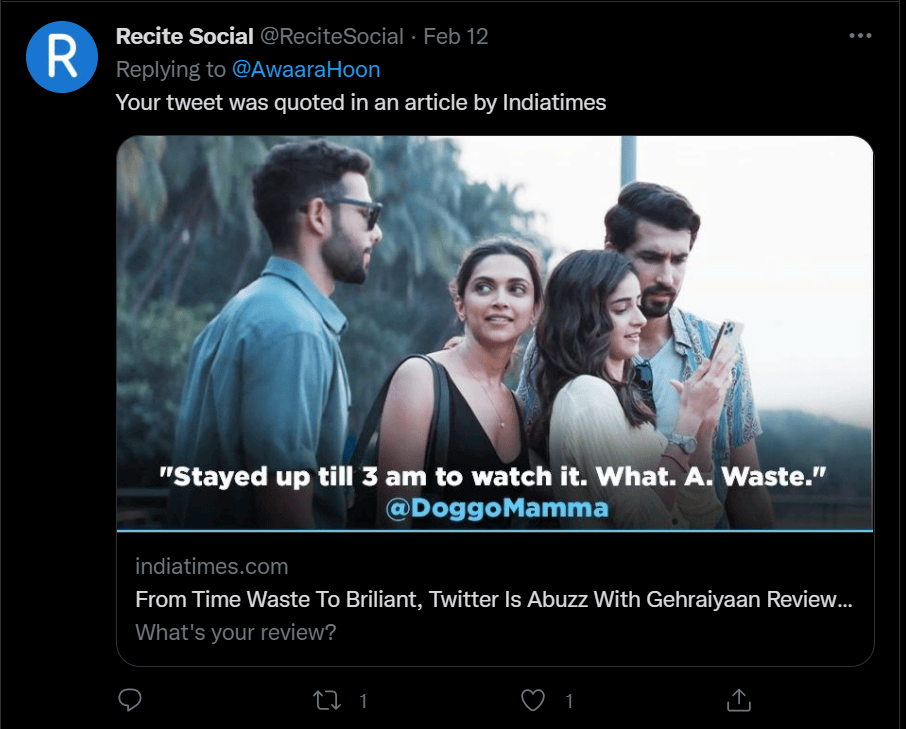Click the indiatimes.com domain text
The image size is (906, 729).
tap(211, 566)
